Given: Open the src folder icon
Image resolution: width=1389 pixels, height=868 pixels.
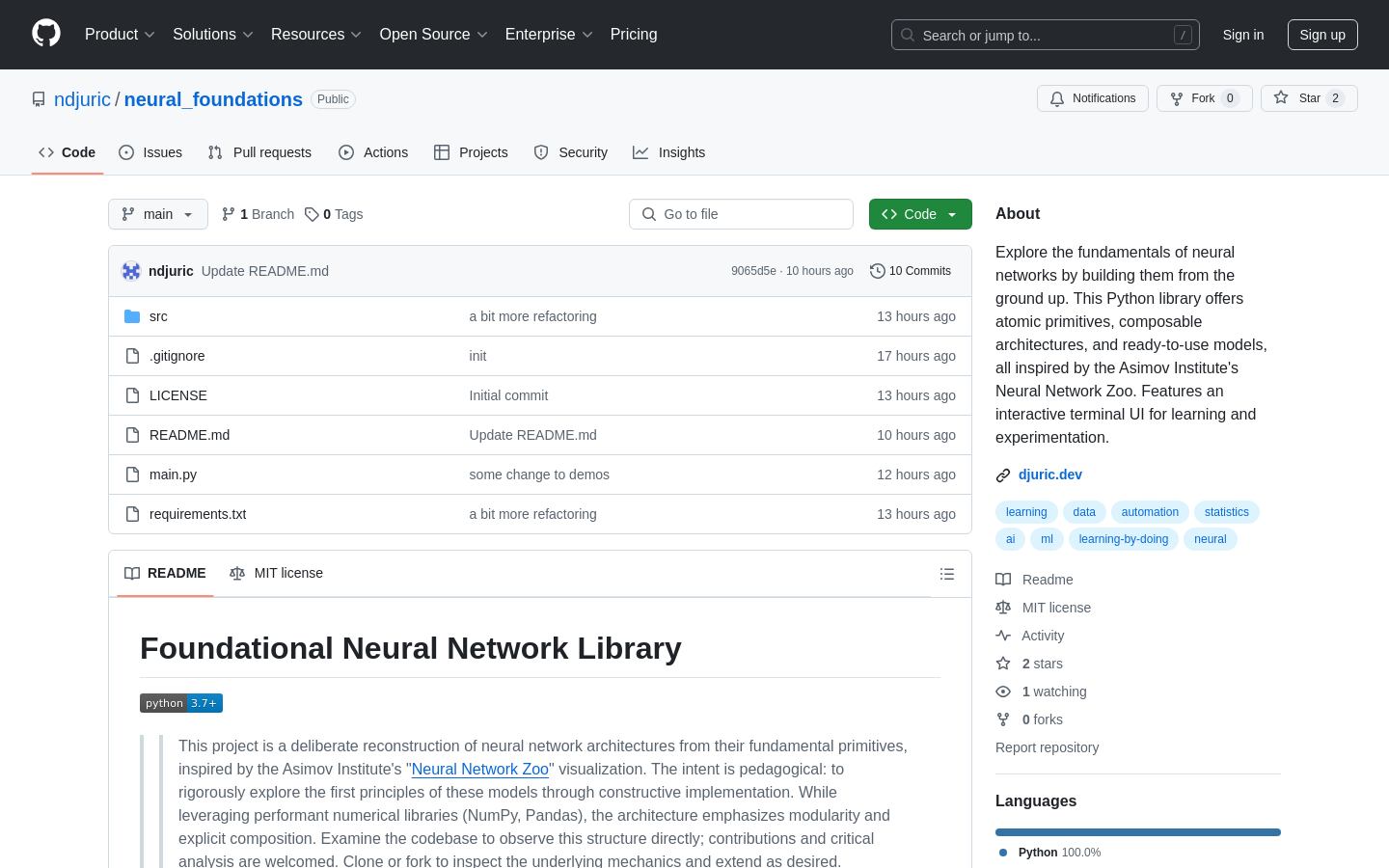Looking at the screenshot, I should (132, 316).
